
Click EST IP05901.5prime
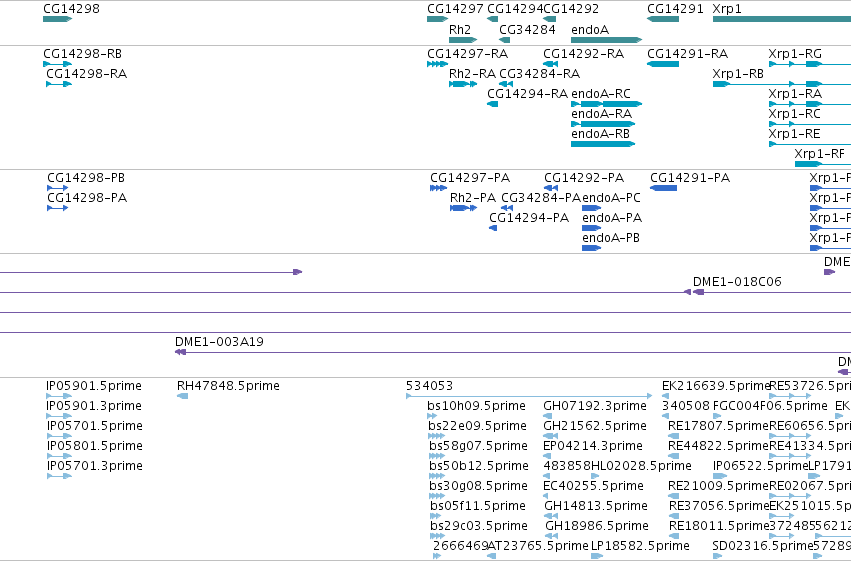[x=59, y=396]
